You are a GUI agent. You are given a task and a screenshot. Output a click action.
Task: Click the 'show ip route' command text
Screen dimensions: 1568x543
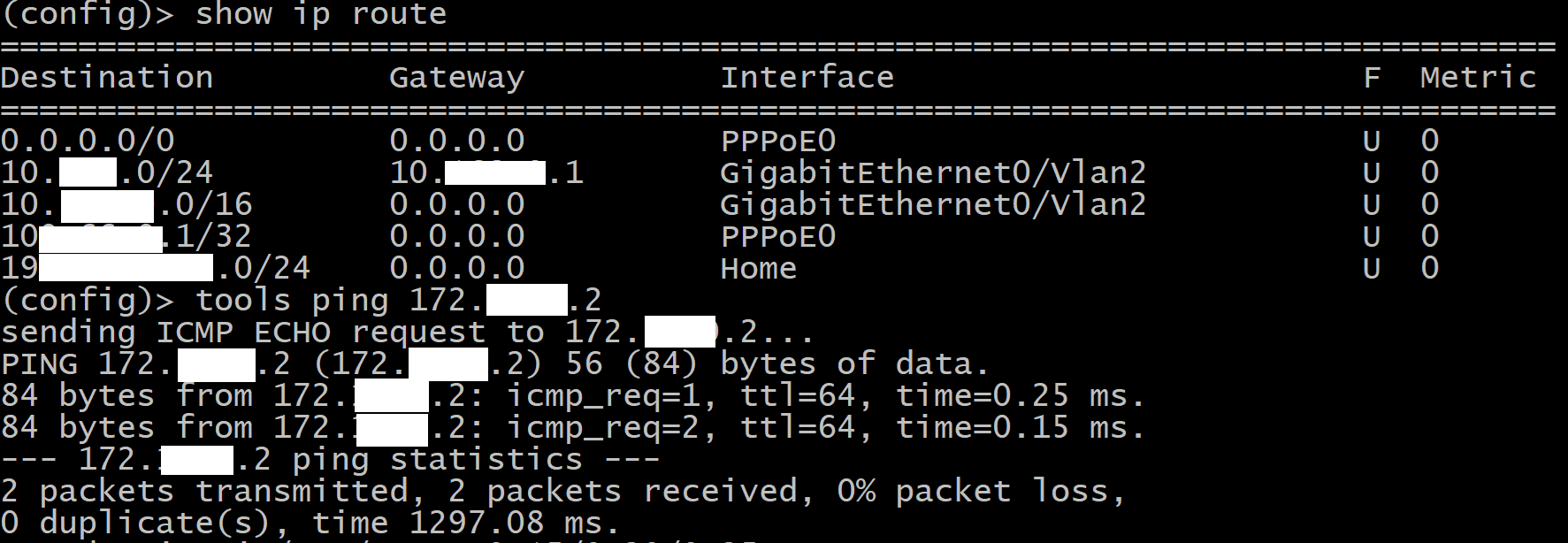point(320,14)
